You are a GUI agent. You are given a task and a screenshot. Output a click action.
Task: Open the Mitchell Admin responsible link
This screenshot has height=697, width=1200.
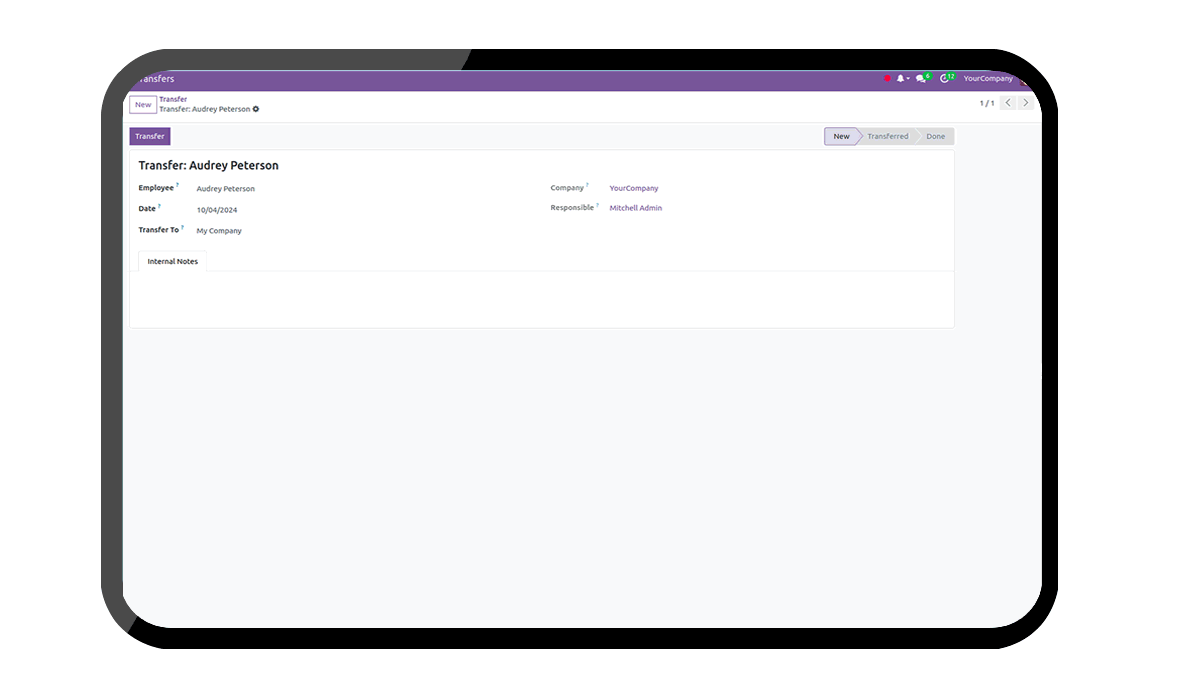[x=636, y=208]
